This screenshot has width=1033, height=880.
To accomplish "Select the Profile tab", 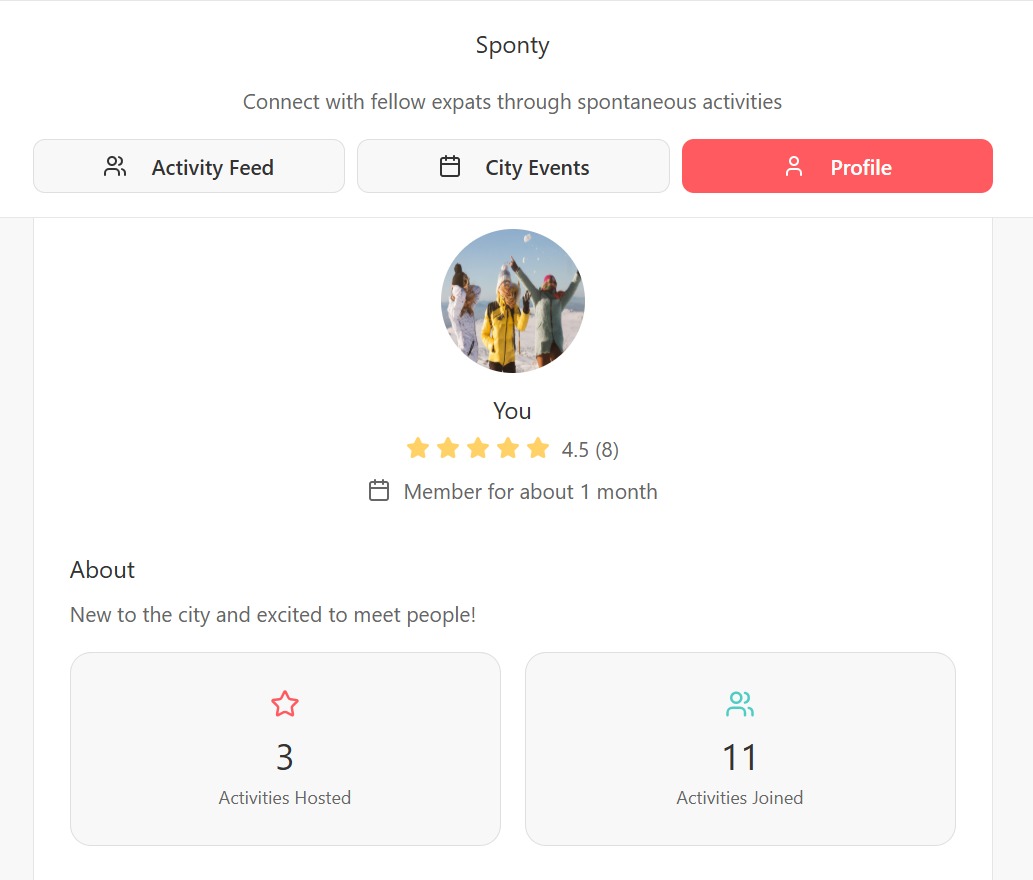I will [837, 167].
